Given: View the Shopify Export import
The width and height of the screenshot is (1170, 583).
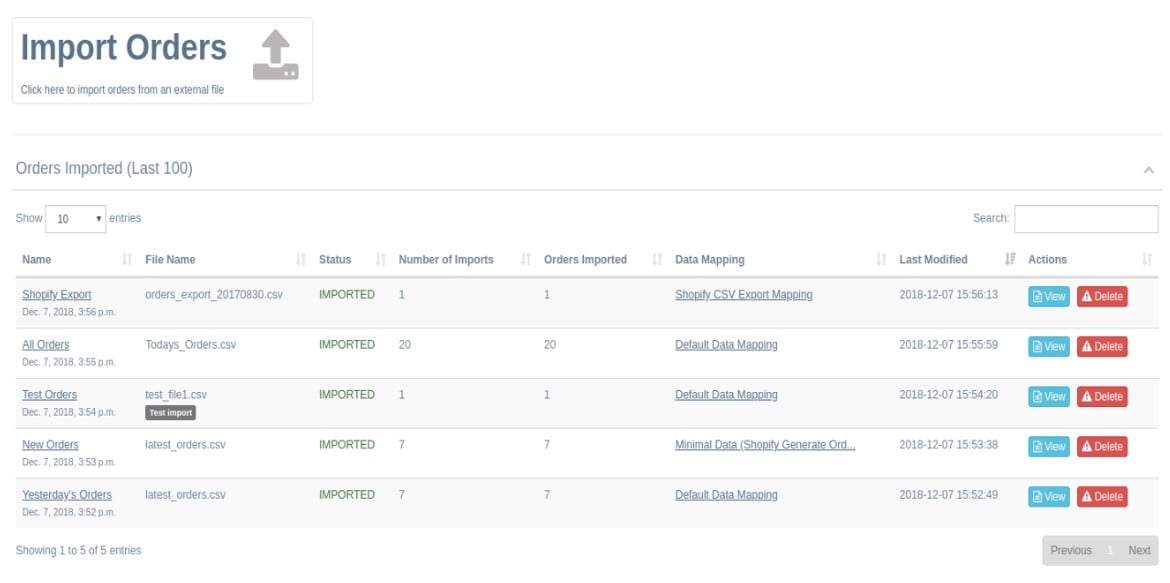Looking at the screenshot, I should (x=1048, y=296).
